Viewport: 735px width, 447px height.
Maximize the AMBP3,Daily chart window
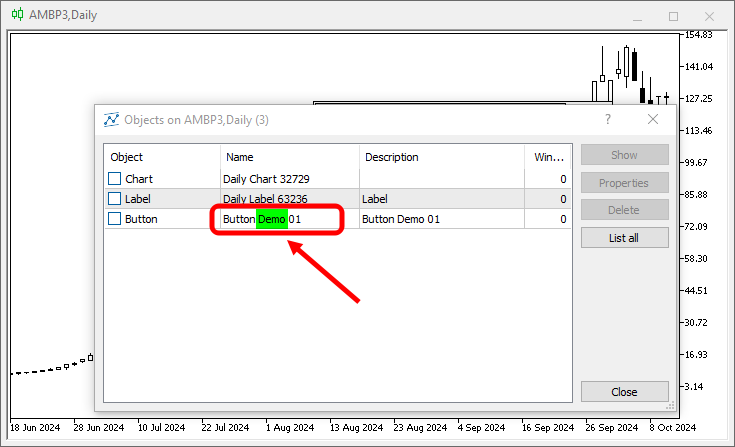tap(674, 16)
